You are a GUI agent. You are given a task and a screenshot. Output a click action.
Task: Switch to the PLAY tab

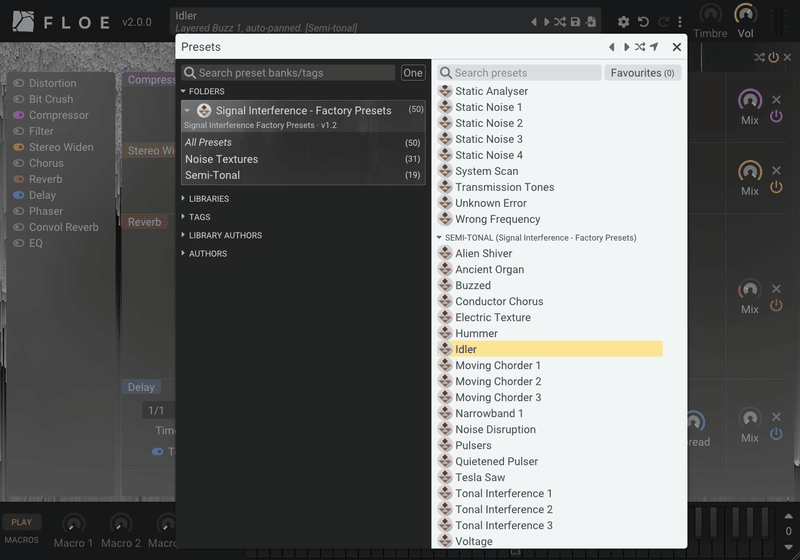21,522
